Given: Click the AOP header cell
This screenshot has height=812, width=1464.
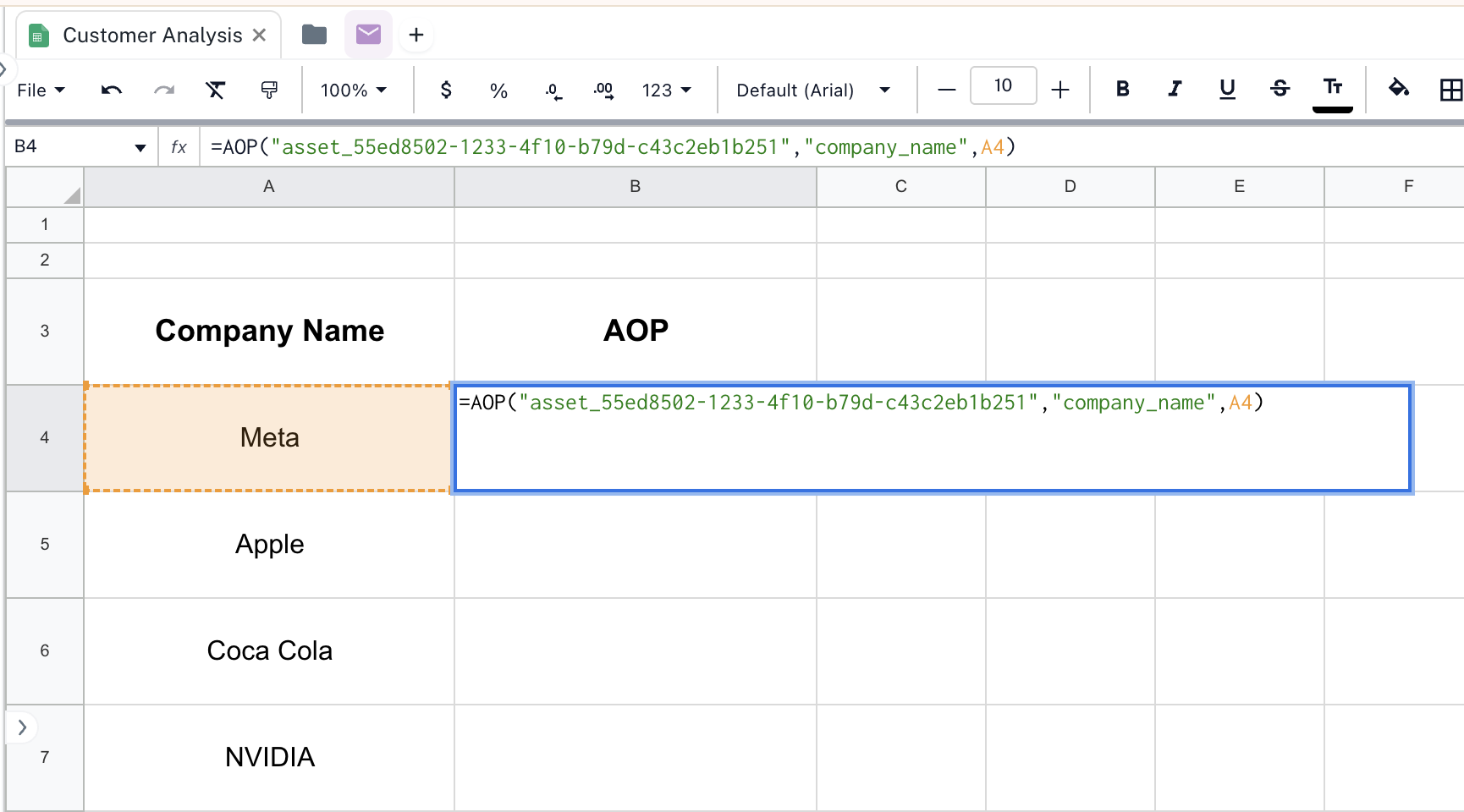Looking at the screenshot, I should [636, 332].
